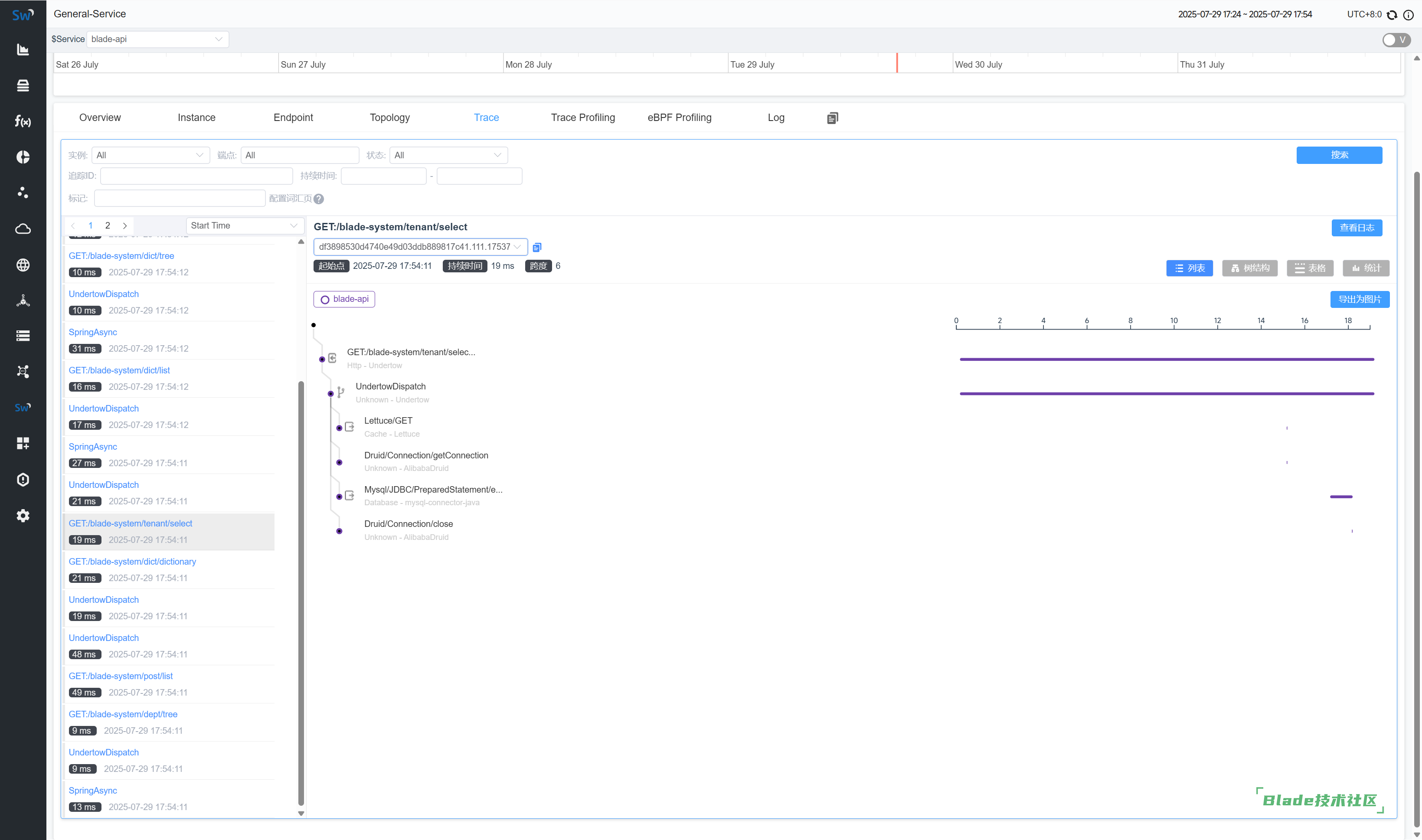The image size is (1422, 840).
Task: Open the mesh network sidebar icon
Action: coord(23,371)
